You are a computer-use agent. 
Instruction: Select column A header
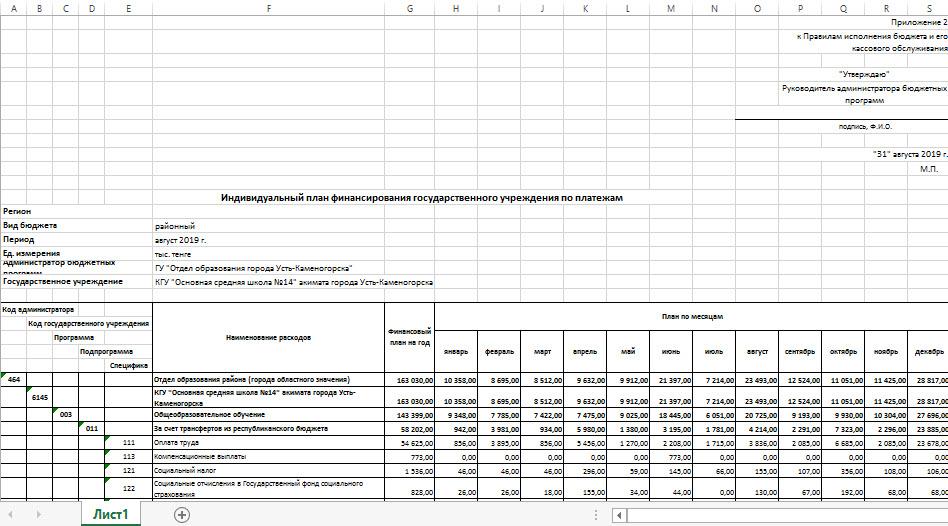click(x=13, y=8)
